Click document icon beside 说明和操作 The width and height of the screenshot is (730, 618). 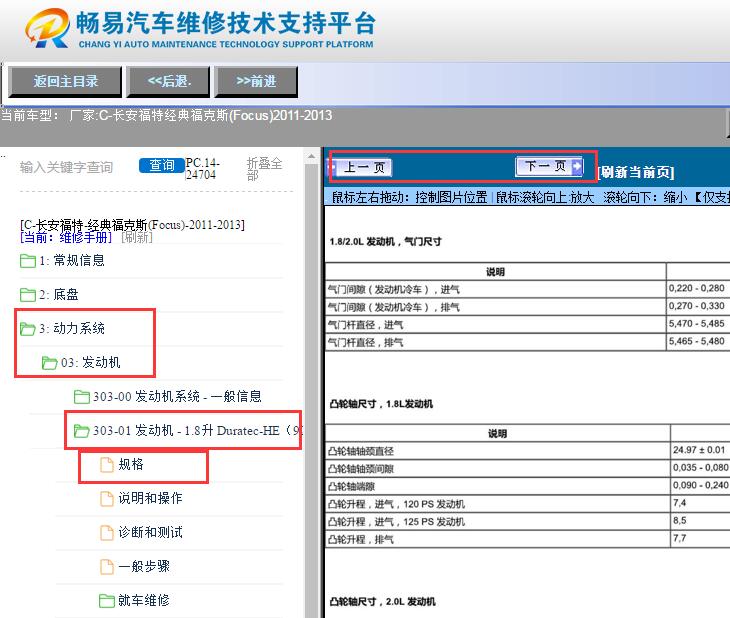[x=107, y=498]
